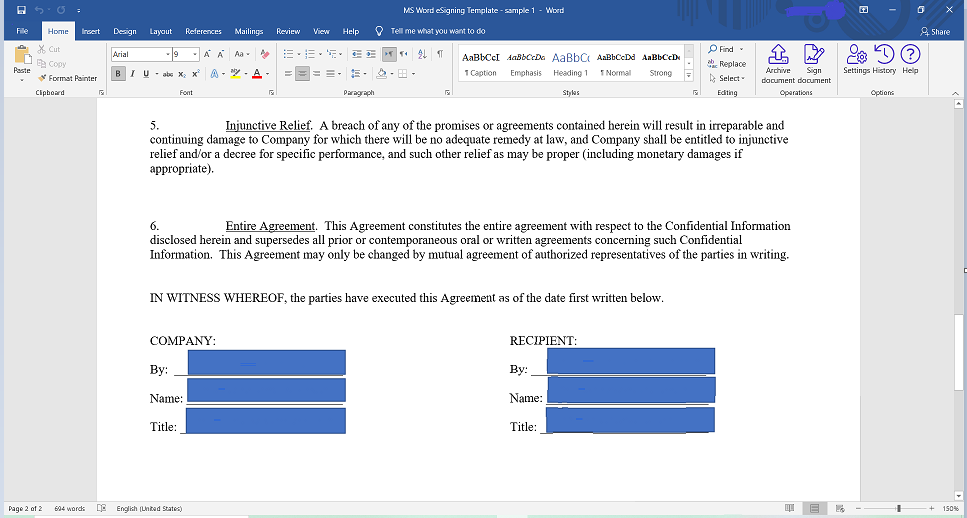Expand the Styles gallery more arrow
Viewport: 967px width, 518px height.
(x=688, y=76)
